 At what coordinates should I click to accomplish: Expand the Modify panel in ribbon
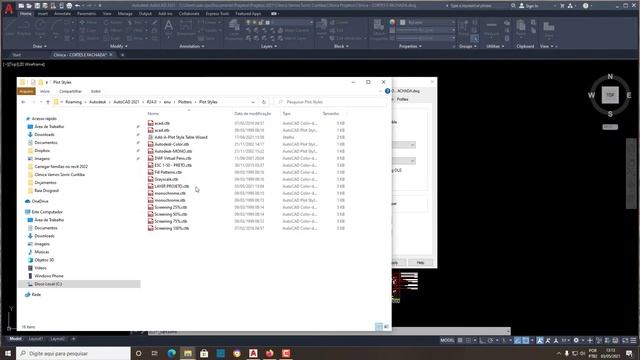[119, 46]
